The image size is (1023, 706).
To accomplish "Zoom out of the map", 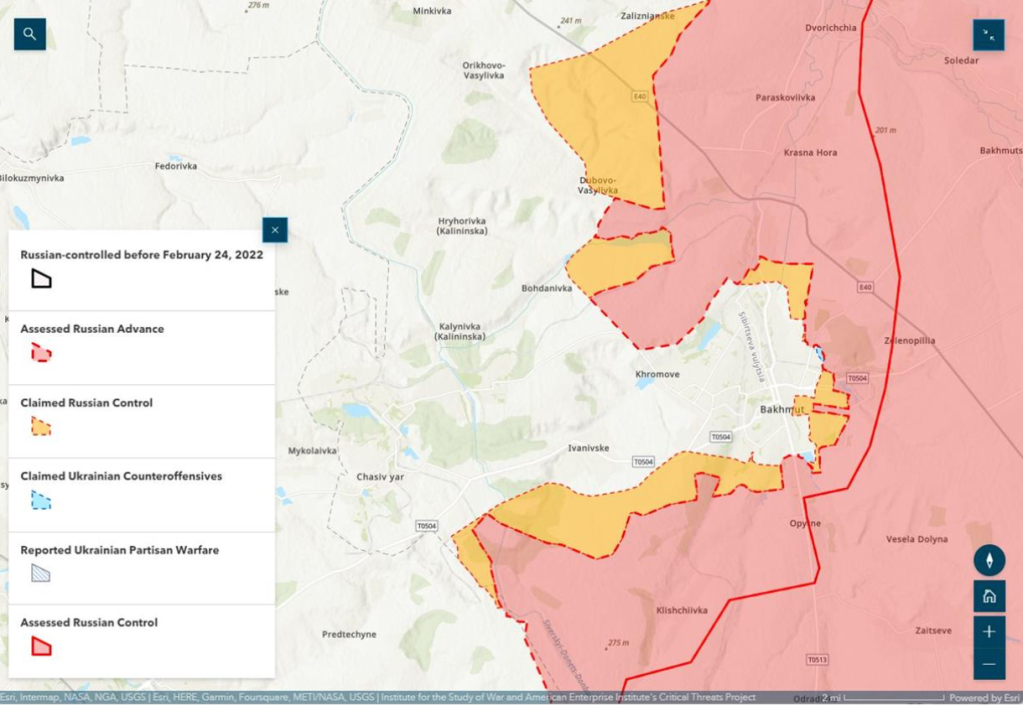I will coord(989,664).
